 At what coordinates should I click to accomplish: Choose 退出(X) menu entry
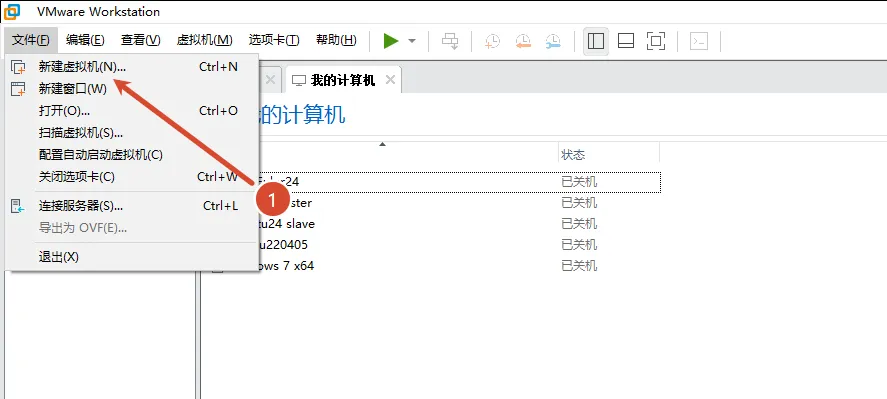[x=132, y=257]
